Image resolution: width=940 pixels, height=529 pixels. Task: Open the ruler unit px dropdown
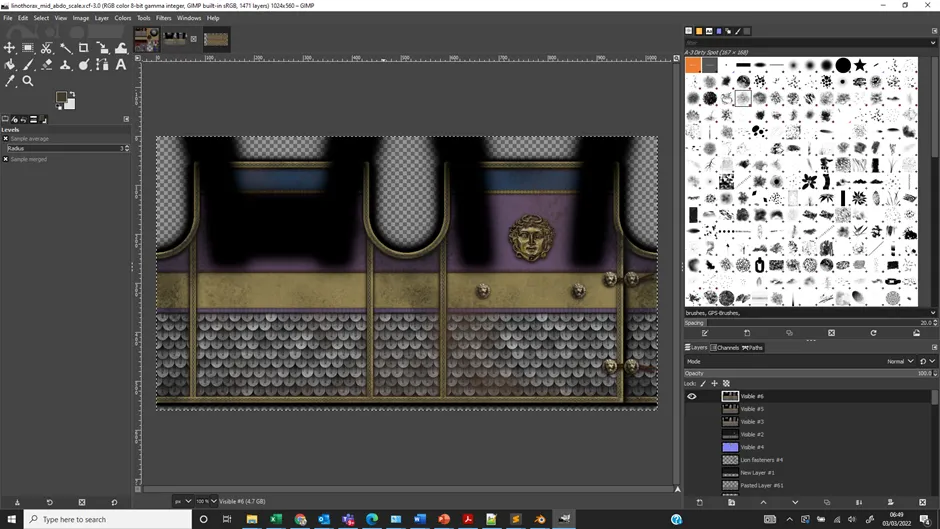[x=183, y=501]
